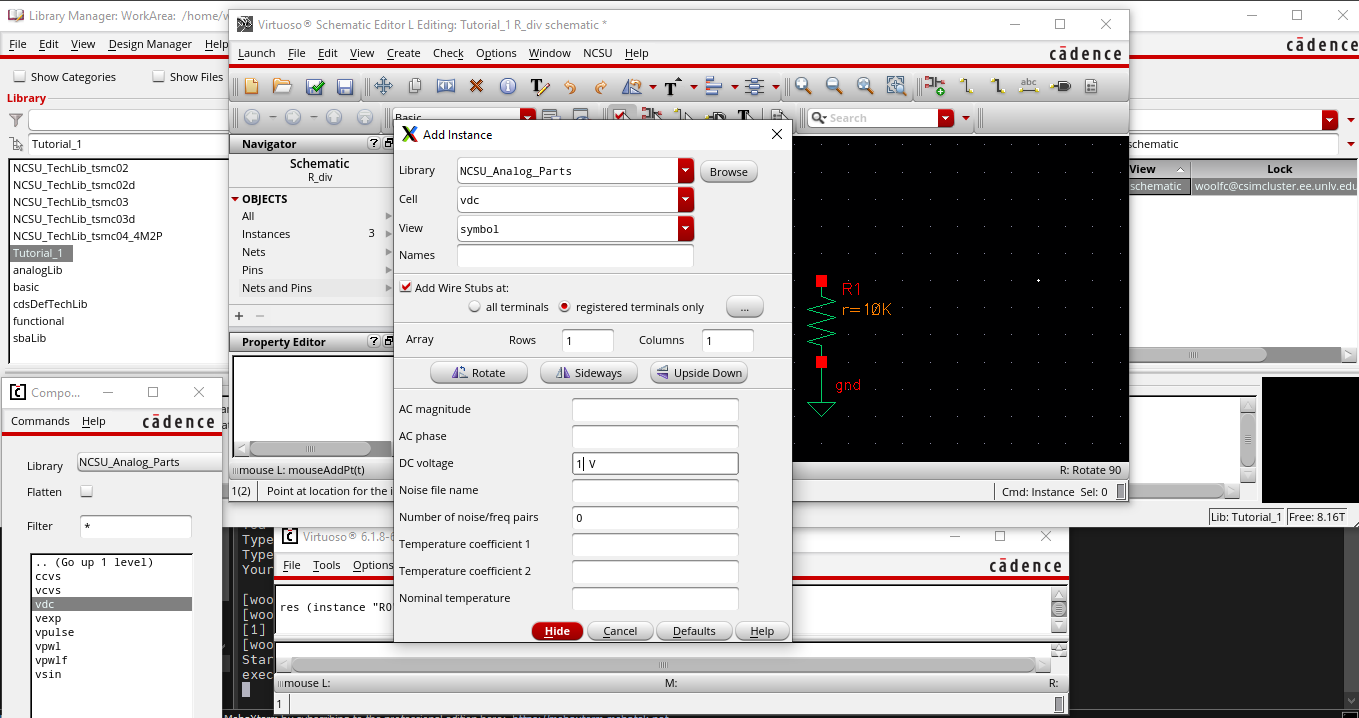Open Design Manager menu in Library Manager
Viewport: 1359px width, 718px height.
pos(150,44)
